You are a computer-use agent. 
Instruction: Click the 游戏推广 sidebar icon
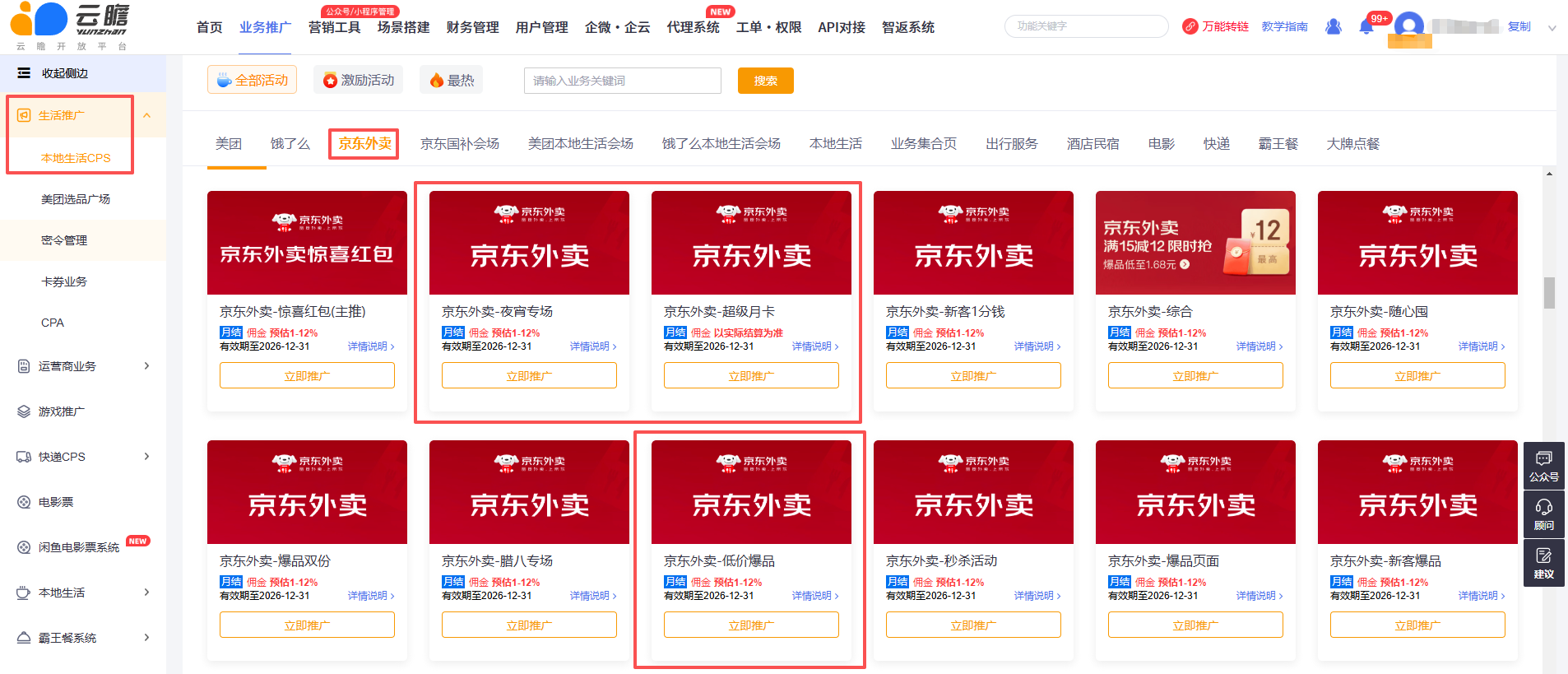pos(24,411)
